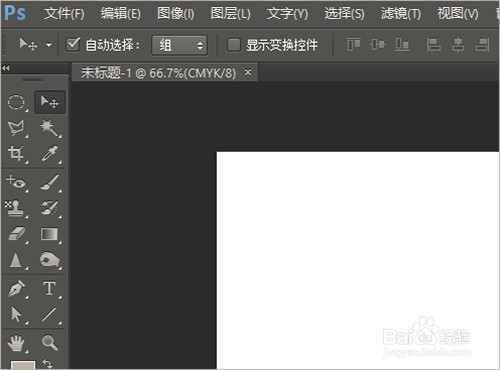Open the 文件(F) menu
Screen dimensions: 500x370
tap(64, 14)
